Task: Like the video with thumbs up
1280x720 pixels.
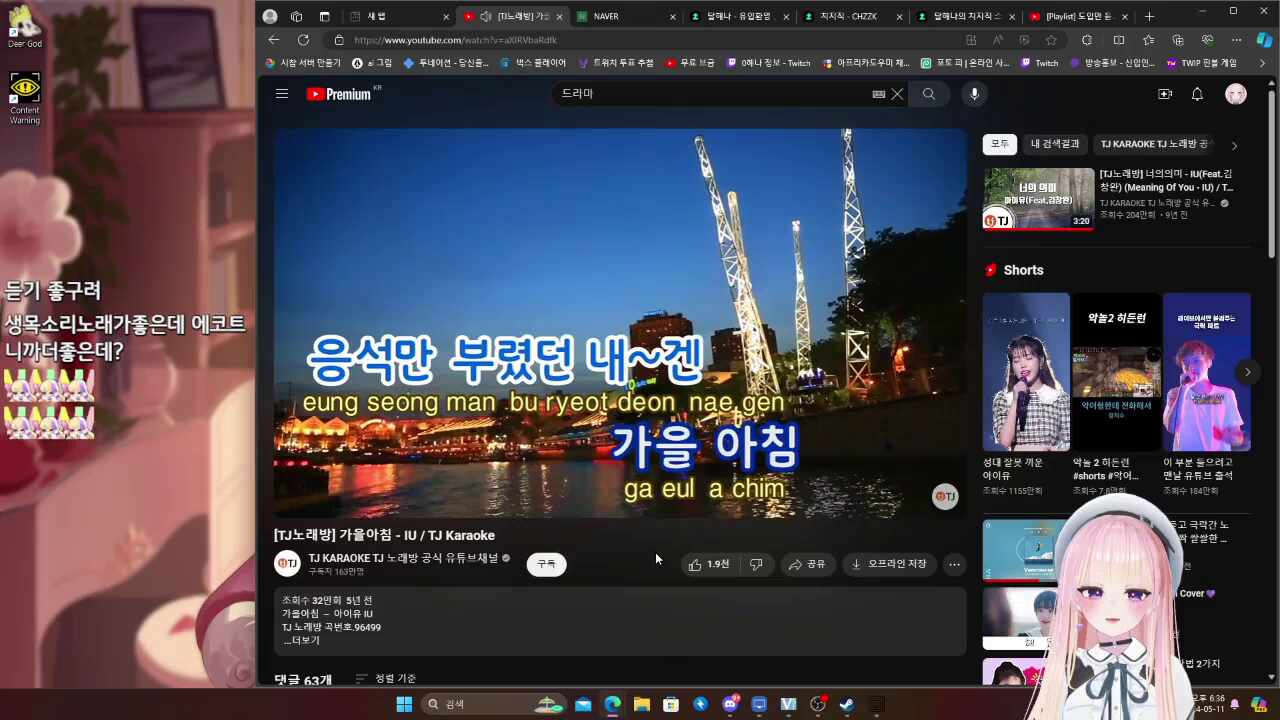Action: pos(708,564)
